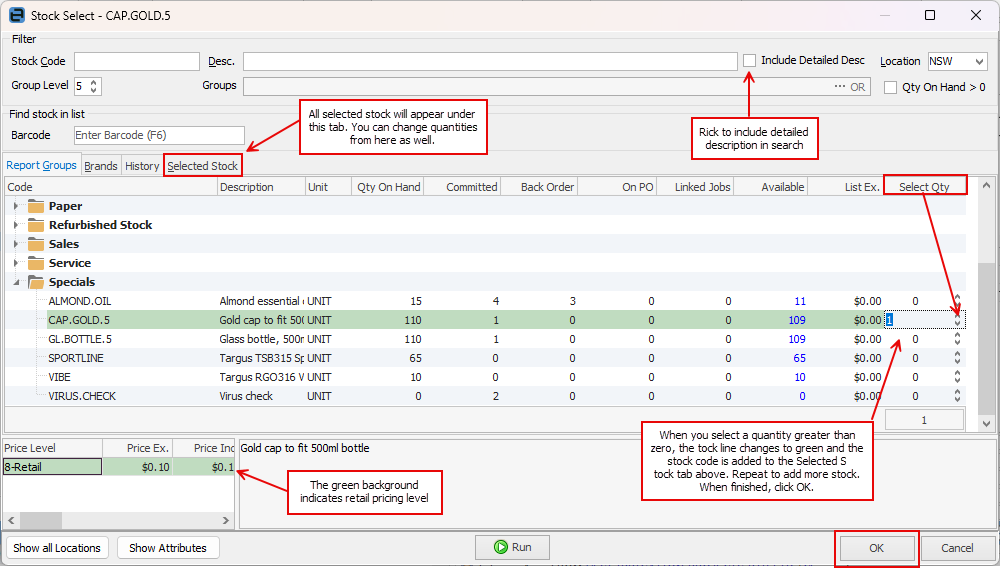Image resolution: width=1000 pixels, height=568 pixels.
Task: Select the 8-Retail price level row
Action: point(119,467)
